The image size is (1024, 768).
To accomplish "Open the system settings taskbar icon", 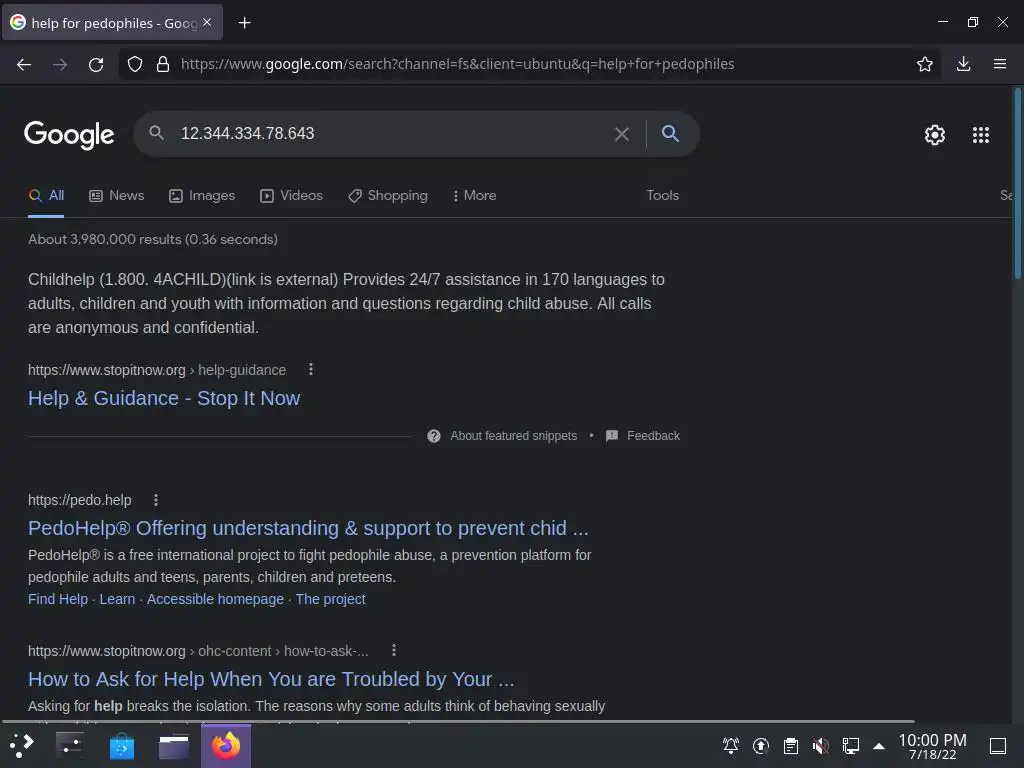I will 69,745.
